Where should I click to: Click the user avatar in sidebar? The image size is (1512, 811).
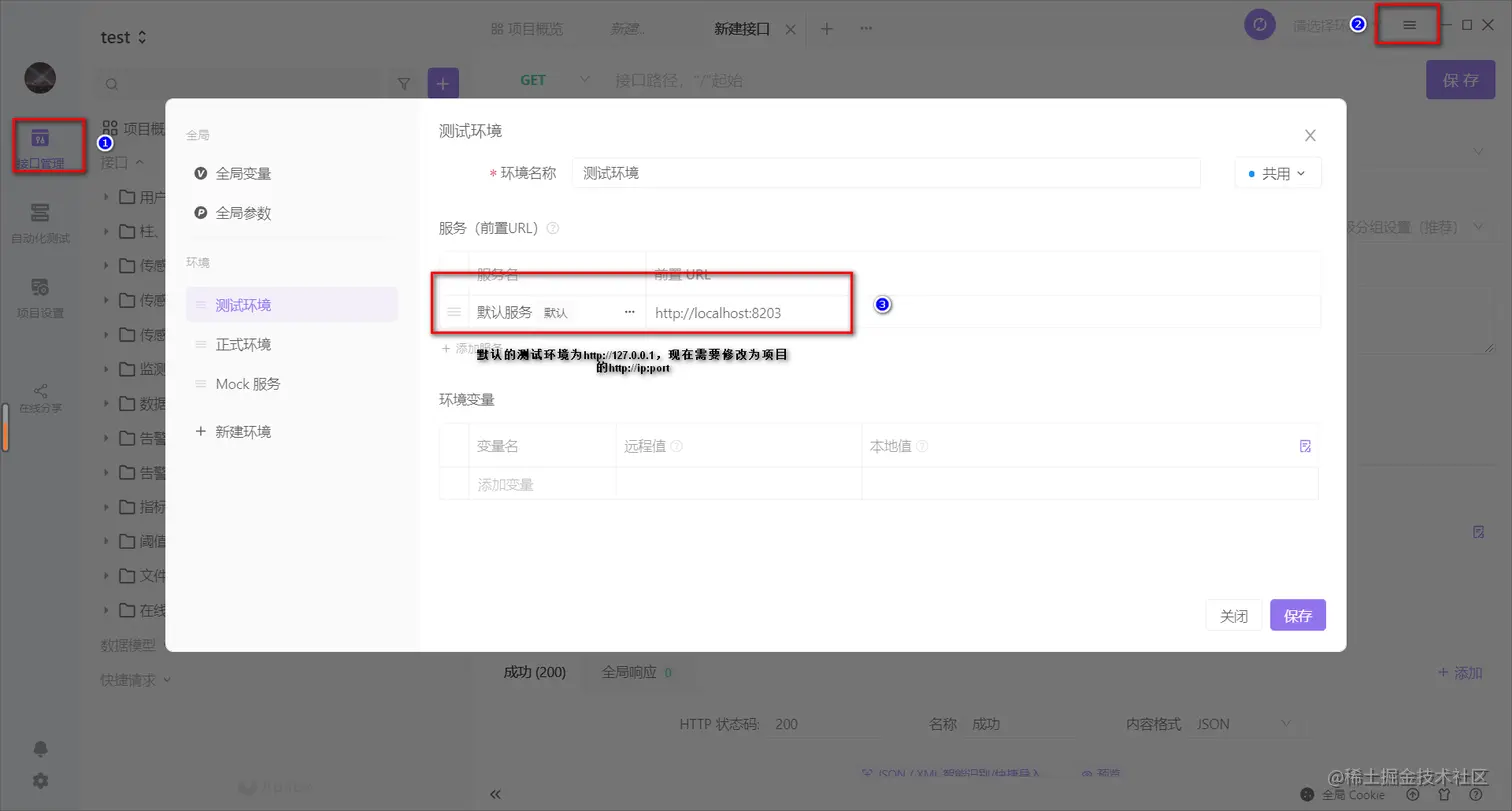pyautogui.click(x=40, y=78)
